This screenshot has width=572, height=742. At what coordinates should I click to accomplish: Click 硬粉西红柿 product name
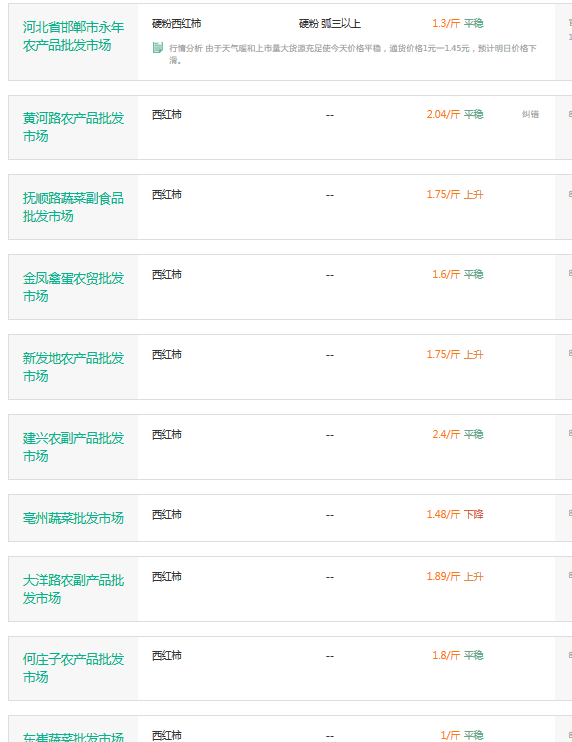pos(176,23)
